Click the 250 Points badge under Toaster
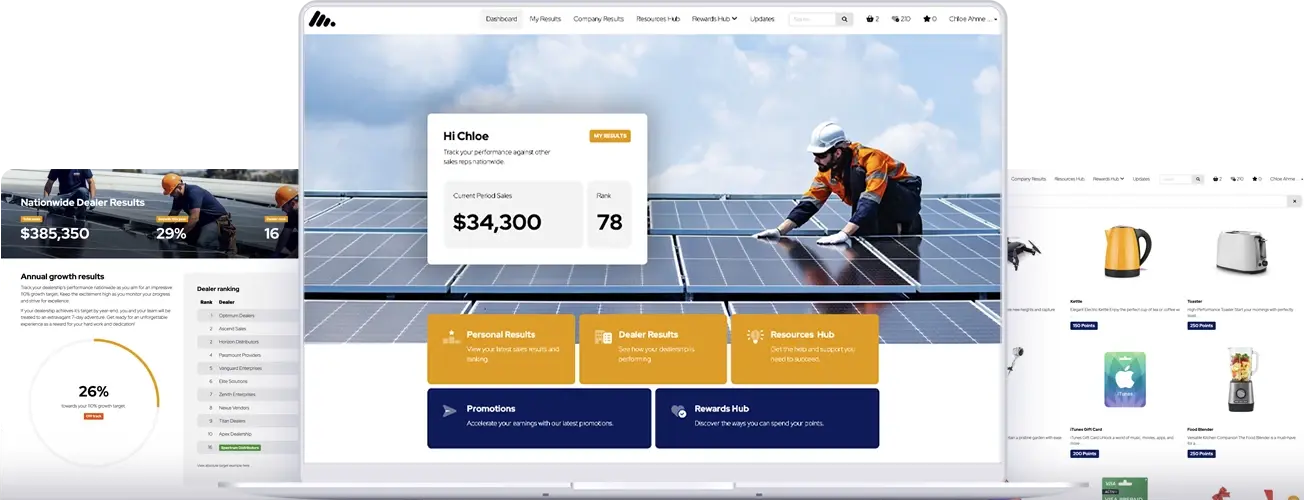1304x500 pixels. tap(1201, 326)
